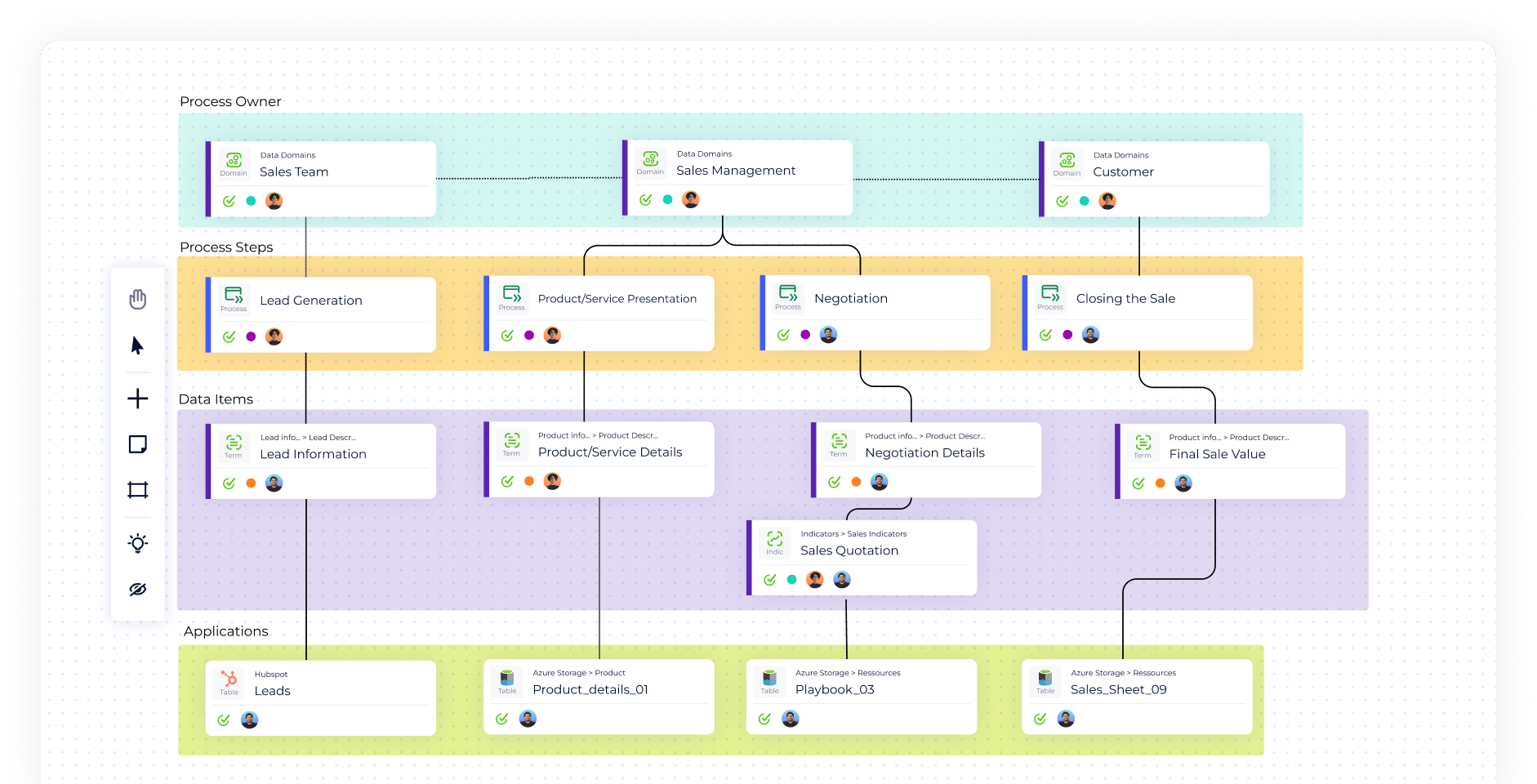Expand the 'Indicators > Sales Indicators' breadcrumb
1537x784 pixels.
point(853,533)
